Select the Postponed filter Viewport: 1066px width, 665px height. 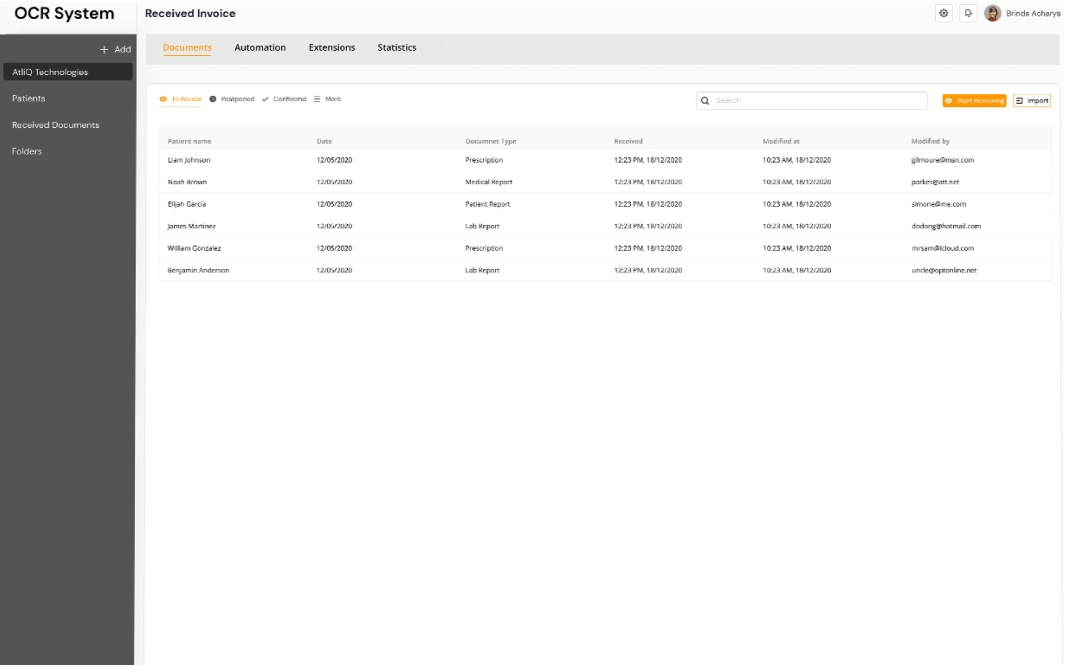tap(232, 99)
